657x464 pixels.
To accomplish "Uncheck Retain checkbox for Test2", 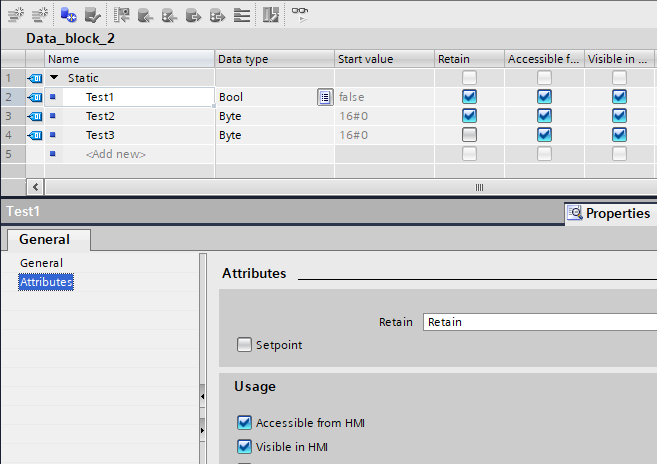I will point(469,116).
